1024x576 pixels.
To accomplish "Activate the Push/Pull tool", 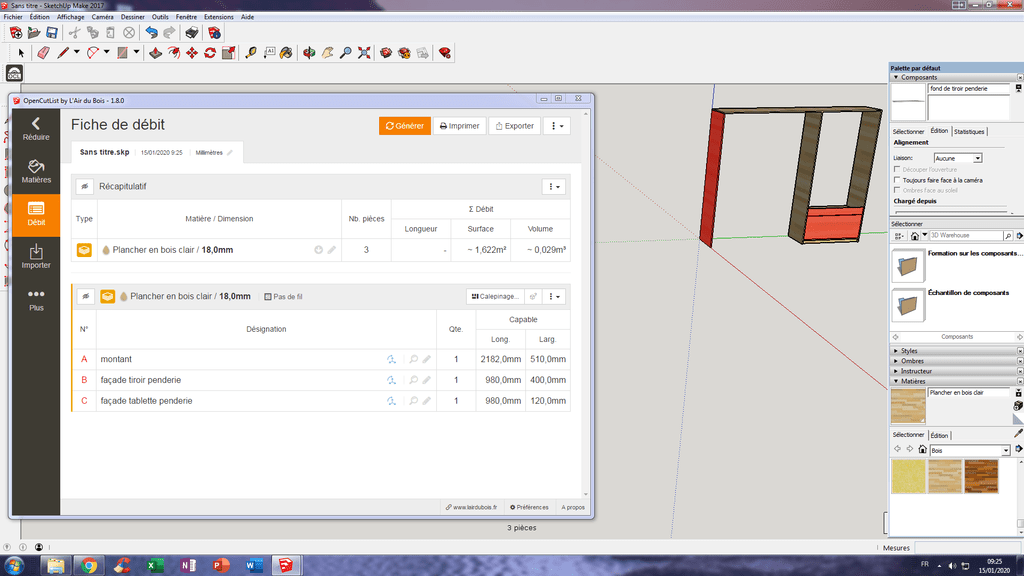I will pos(155,53).
